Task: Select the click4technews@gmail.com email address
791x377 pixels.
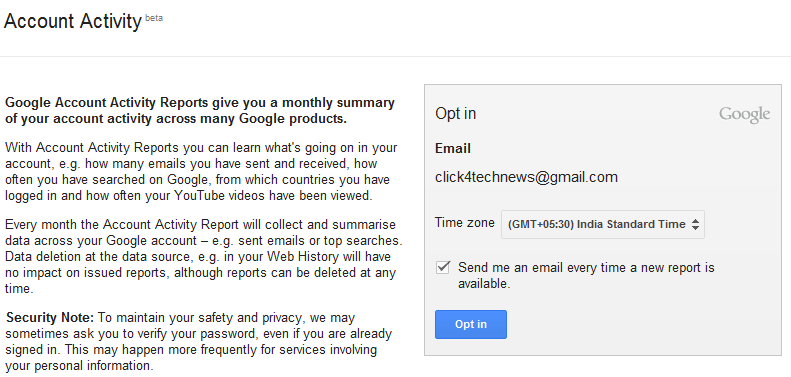Action: click(x=526, y=177)
